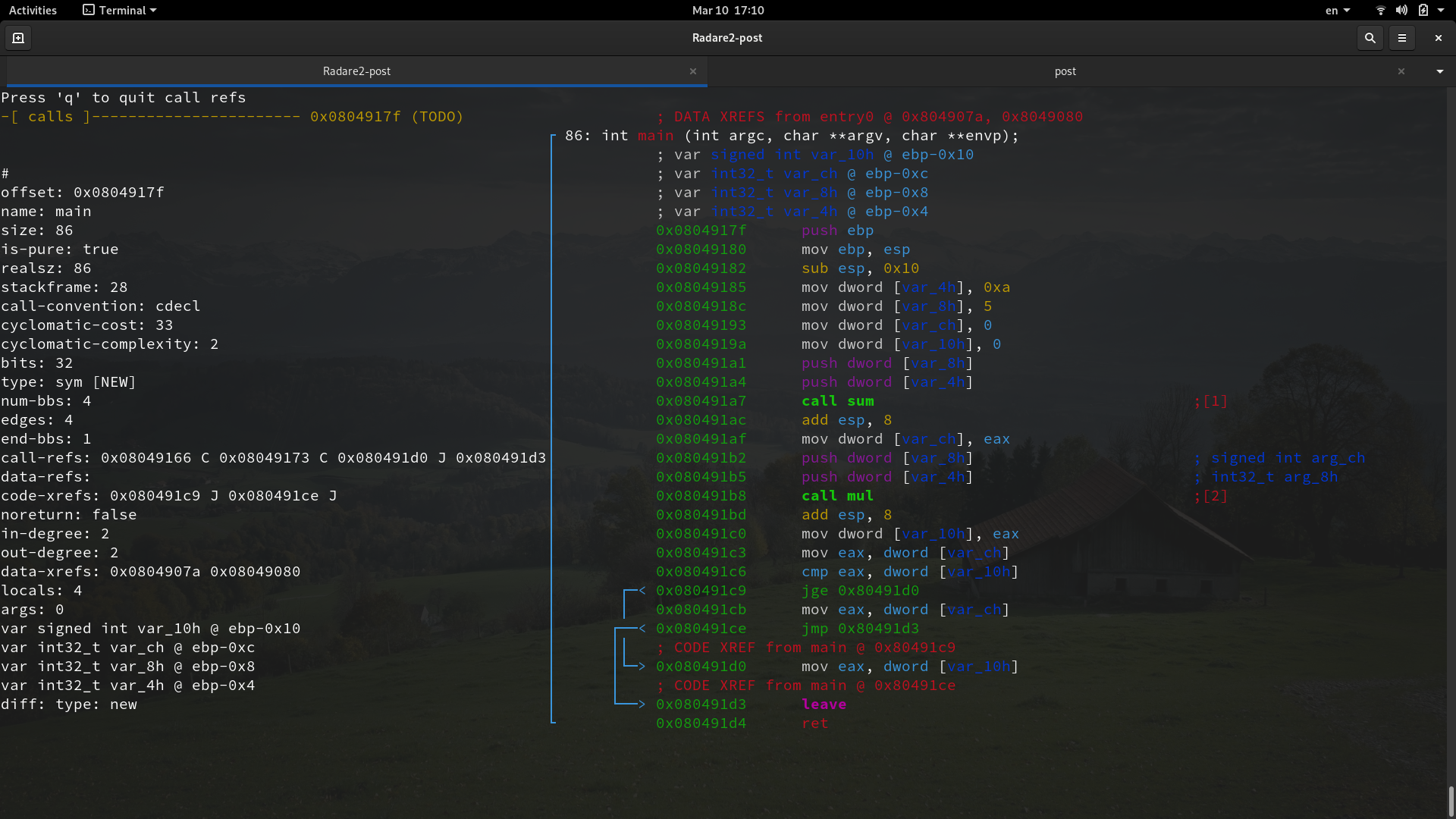1456x819 pixels.
Task: Open the Activities overview
Action: coord(33,11)
